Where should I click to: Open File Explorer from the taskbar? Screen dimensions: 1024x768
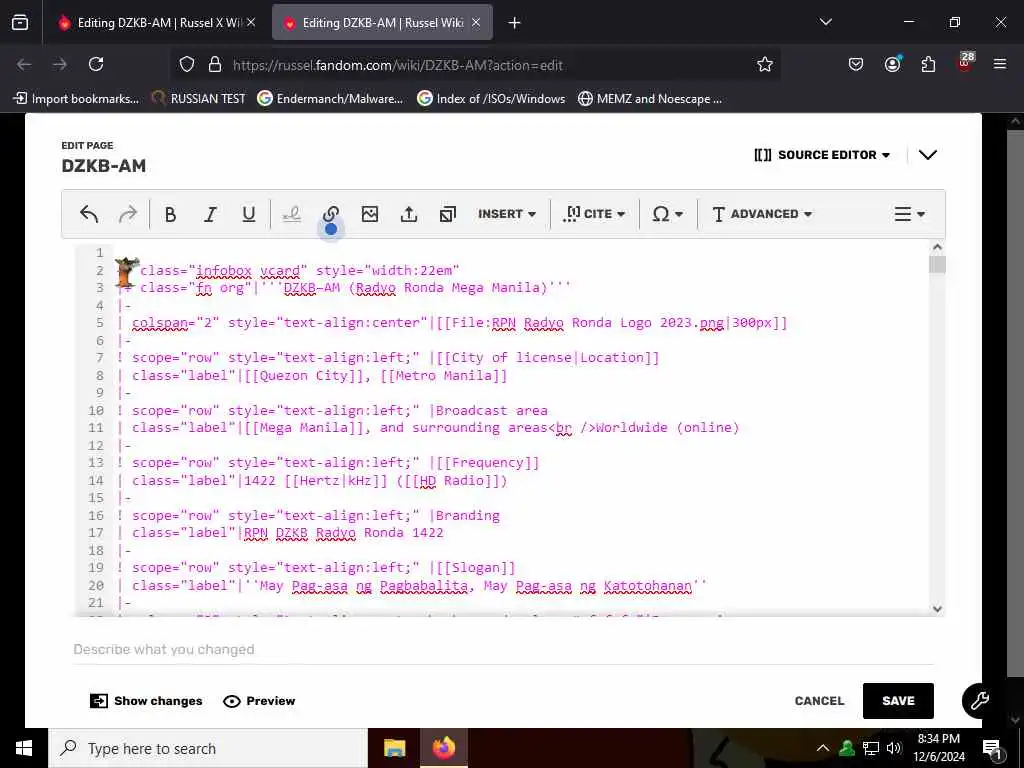click(394, 748)
